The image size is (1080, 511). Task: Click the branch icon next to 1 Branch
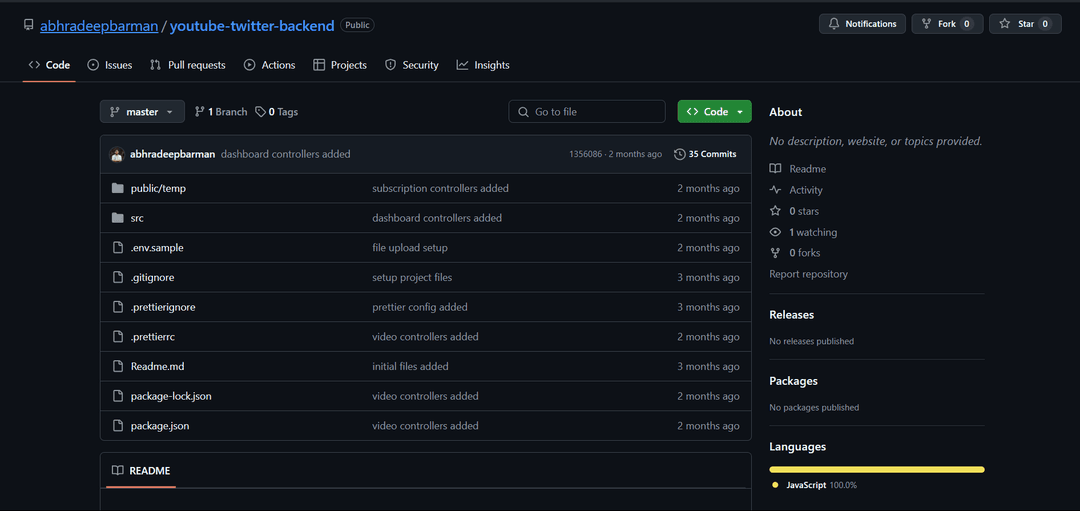pos(200,112)
